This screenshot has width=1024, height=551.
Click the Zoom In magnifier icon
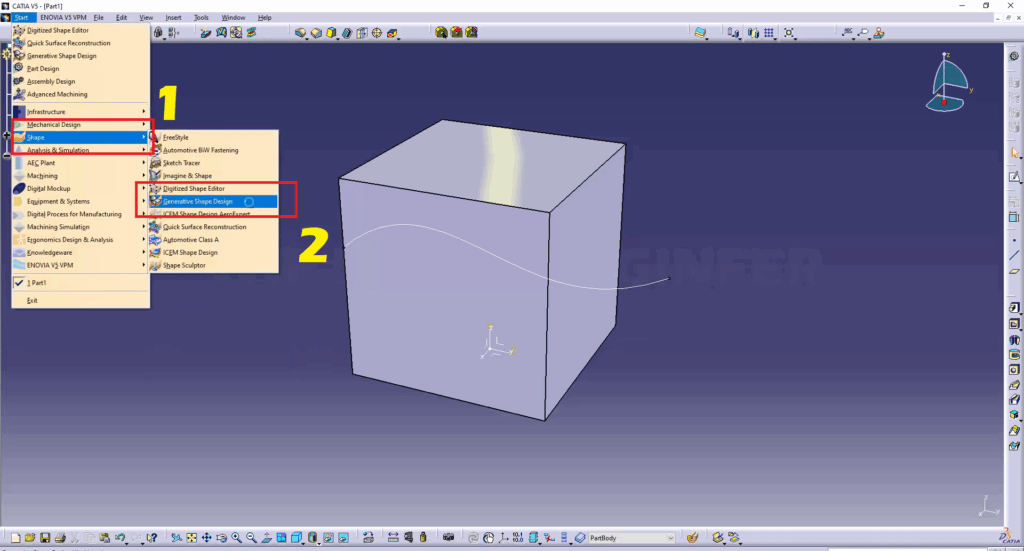pos(236,538)
